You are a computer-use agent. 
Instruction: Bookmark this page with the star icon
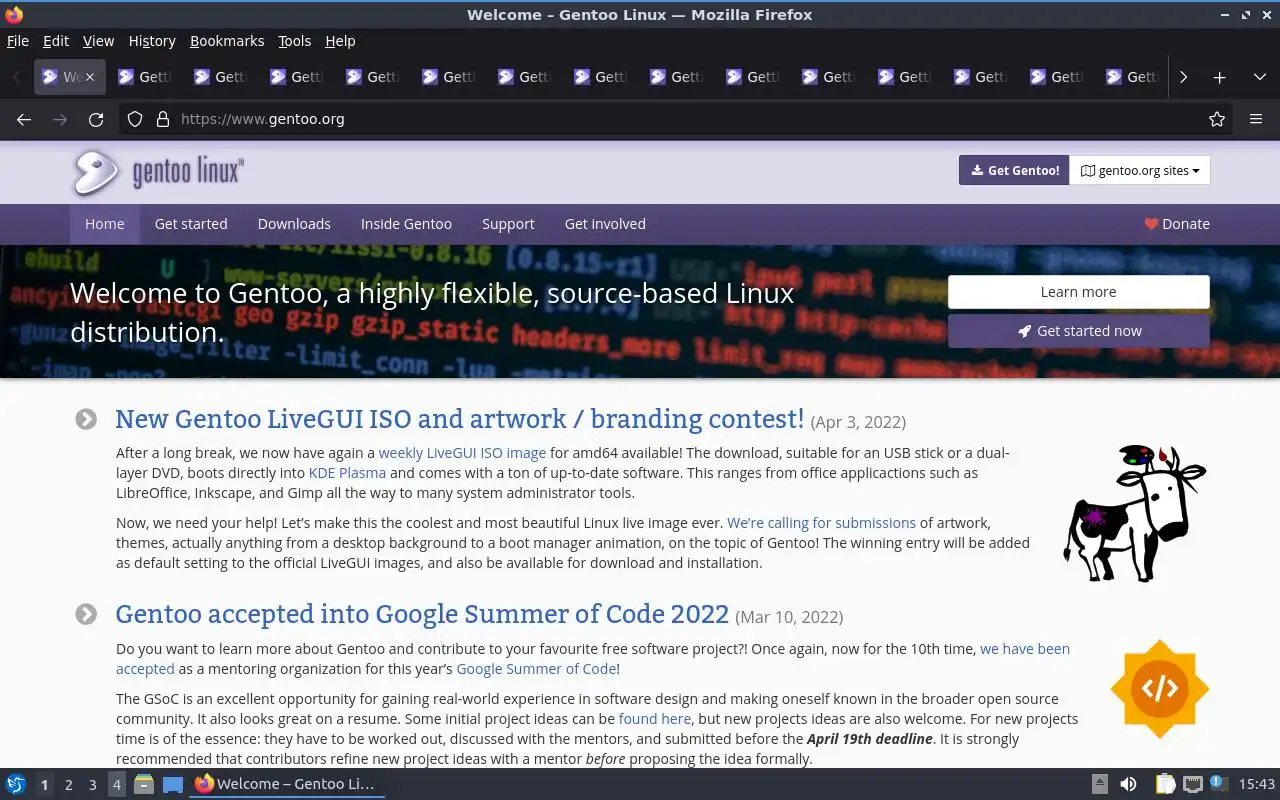[1217, 119]
